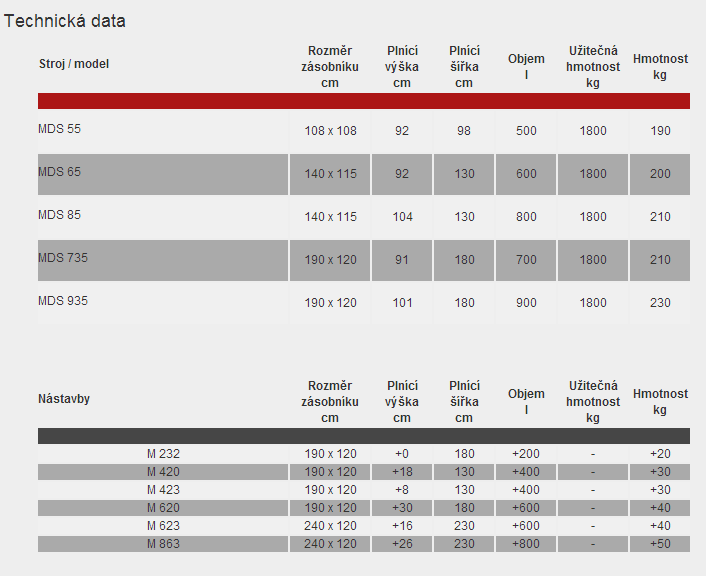Select the M 423 extension label
The height and width of the screenshot is (576, 706).
point(163,490)
